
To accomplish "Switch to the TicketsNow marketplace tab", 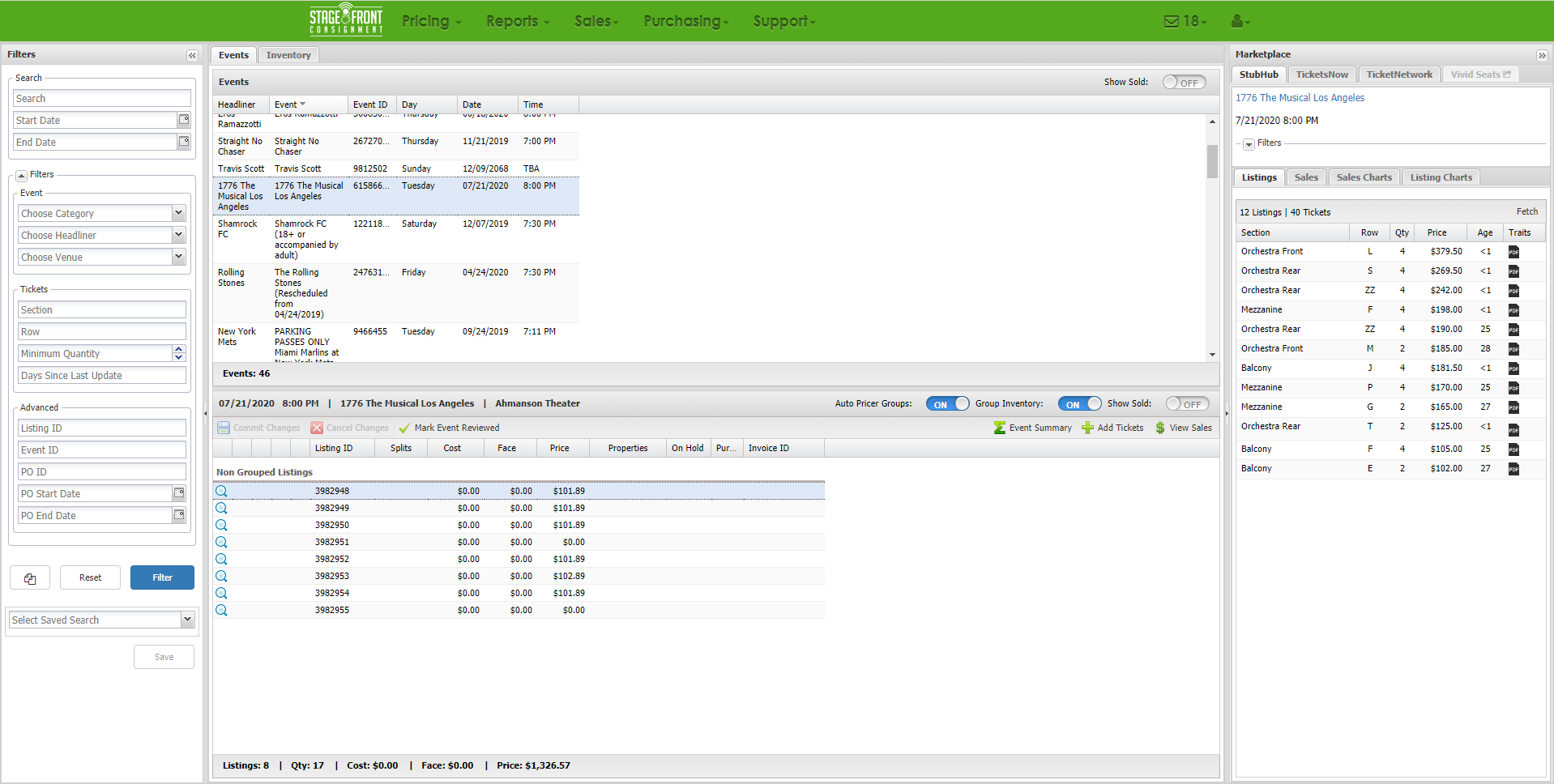I will [x=1321, y=75].
